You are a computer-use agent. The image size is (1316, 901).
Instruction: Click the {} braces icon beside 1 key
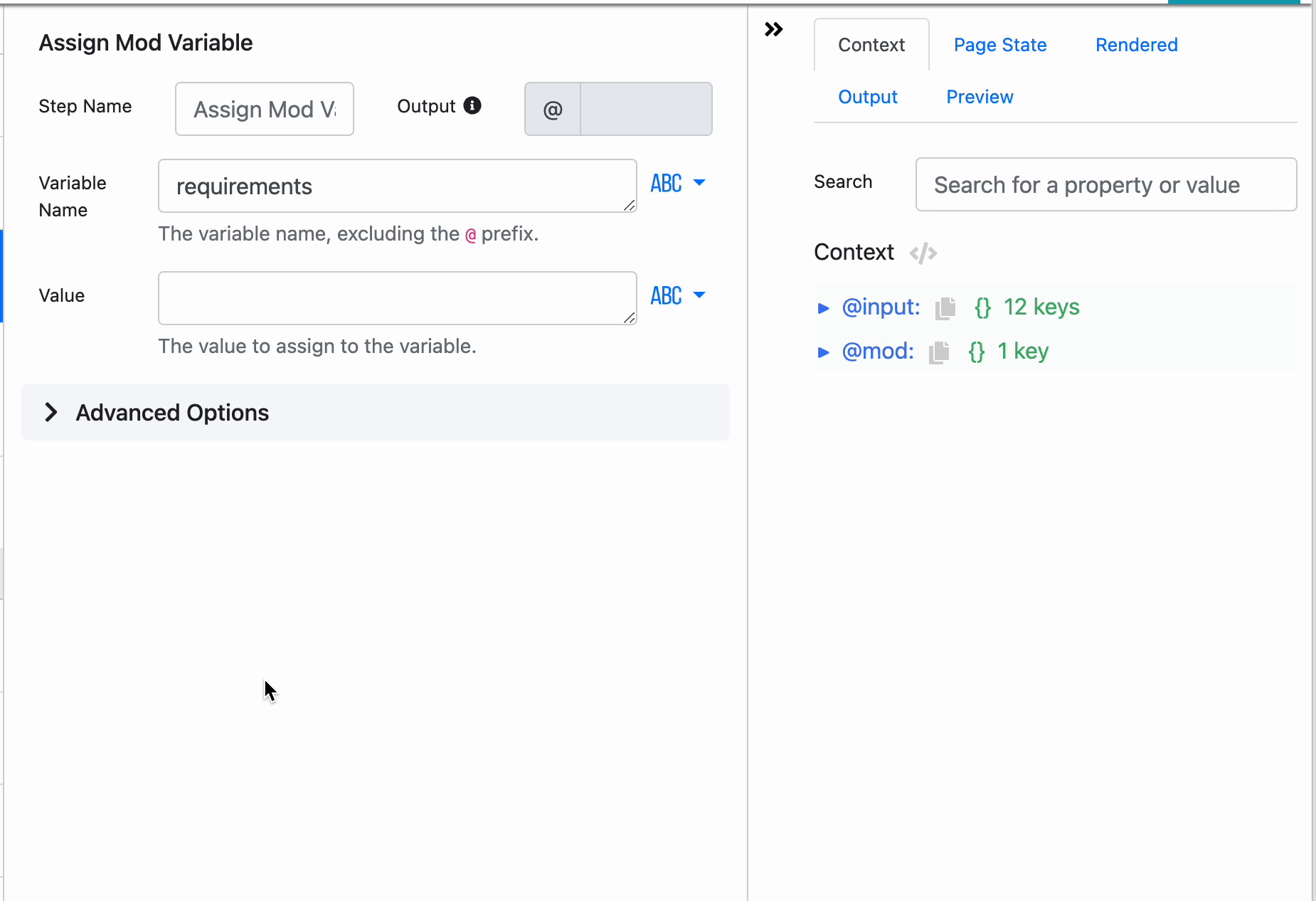976,352
